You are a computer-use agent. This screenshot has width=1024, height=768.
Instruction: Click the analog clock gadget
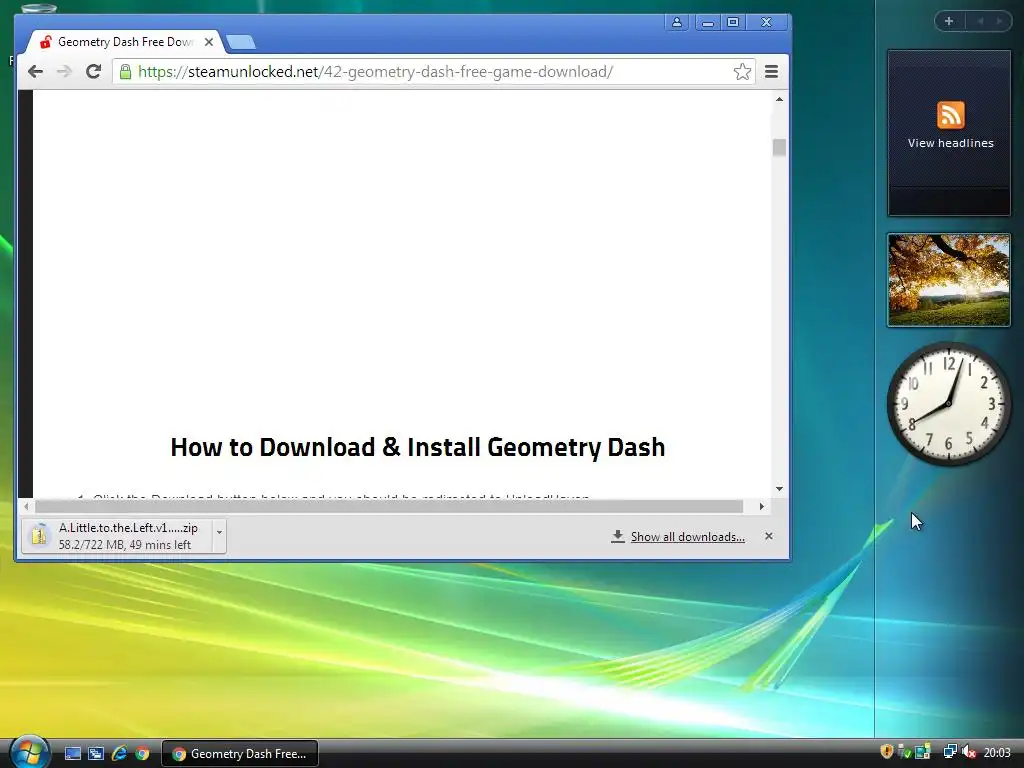949,404
